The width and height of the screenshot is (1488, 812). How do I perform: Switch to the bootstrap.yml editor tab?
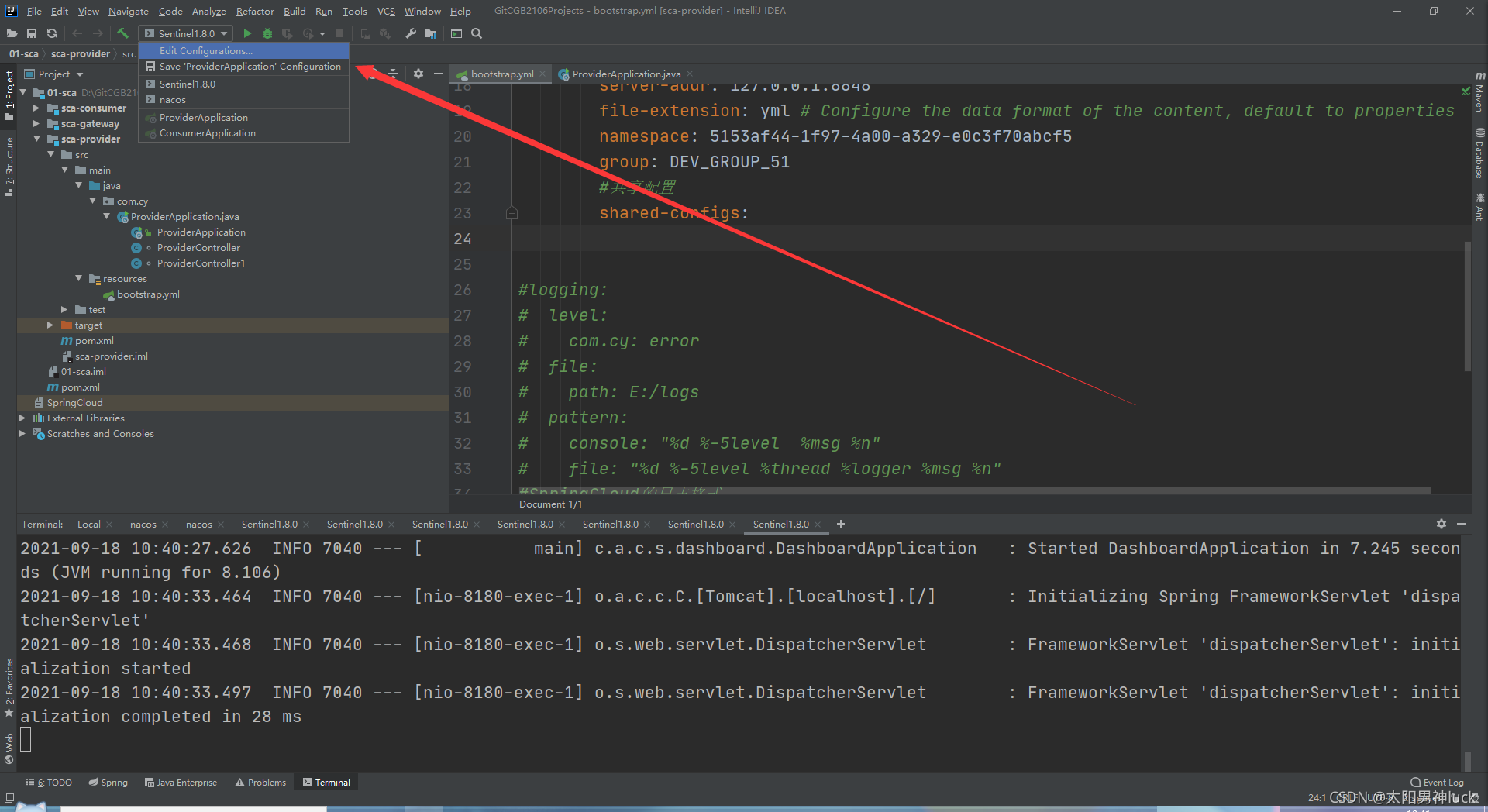tap(501, 74)
